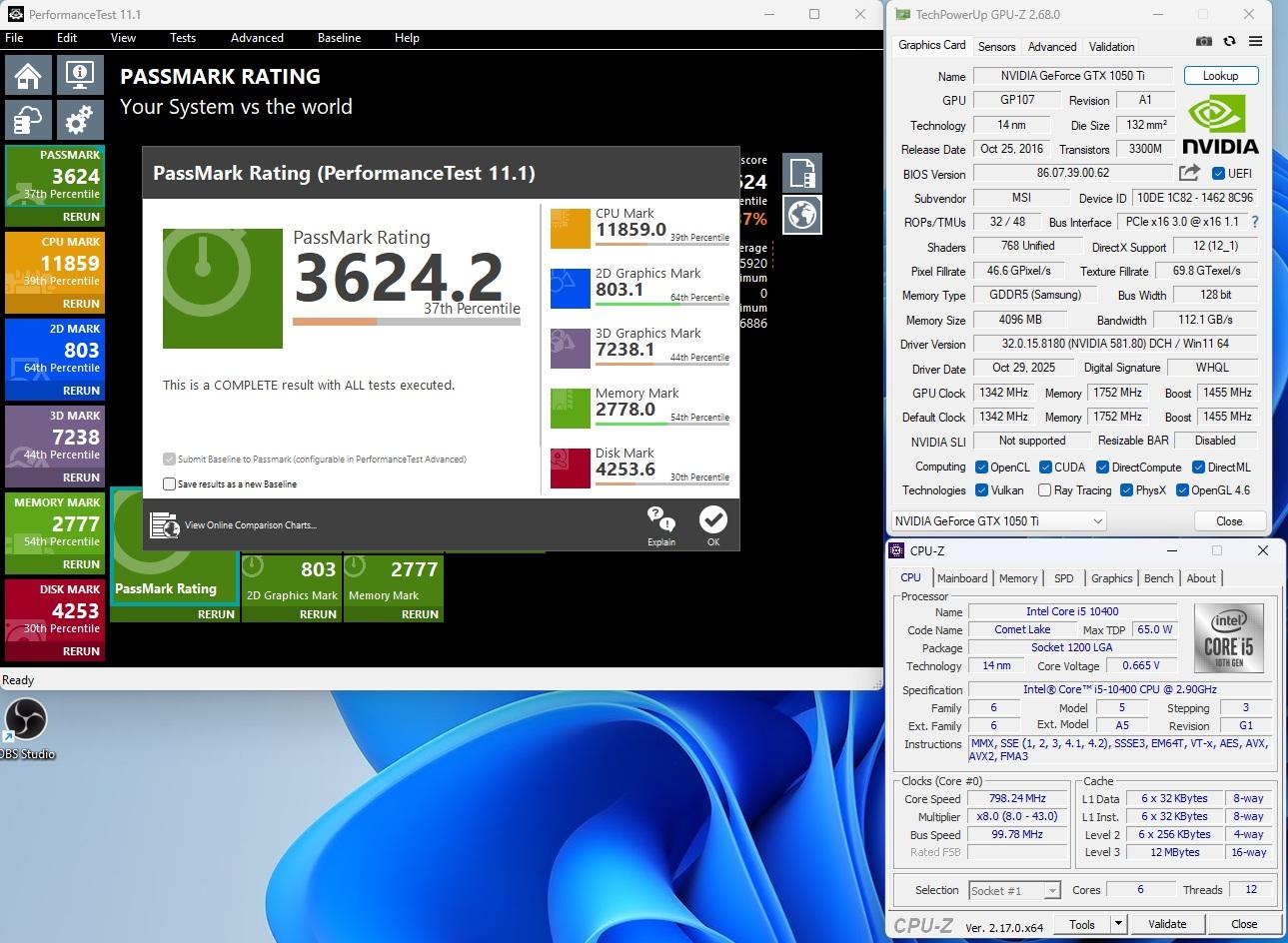This screenshot has height=943, width=1288.
Task: Open the Advanced menu in PerformanceTest
Action: click(x=257, y=38)
